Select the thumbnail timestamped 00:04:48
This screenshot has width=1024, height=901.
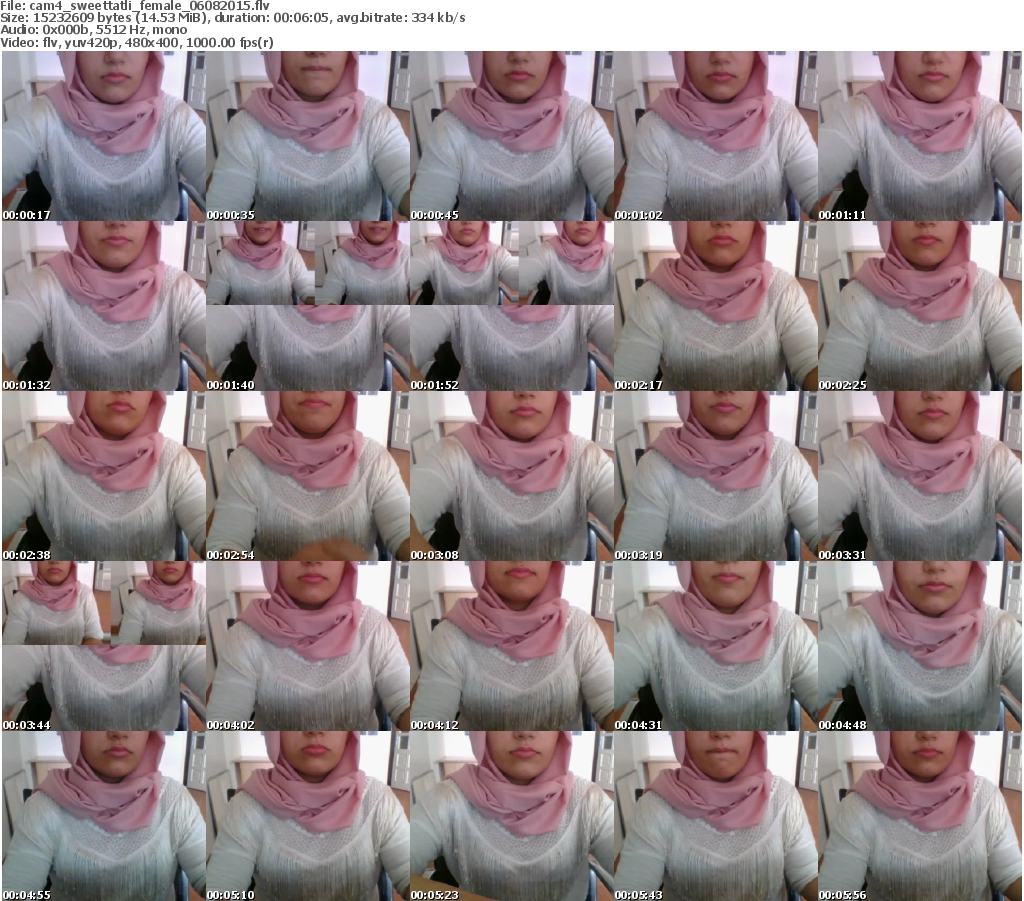tap(920, 646)
